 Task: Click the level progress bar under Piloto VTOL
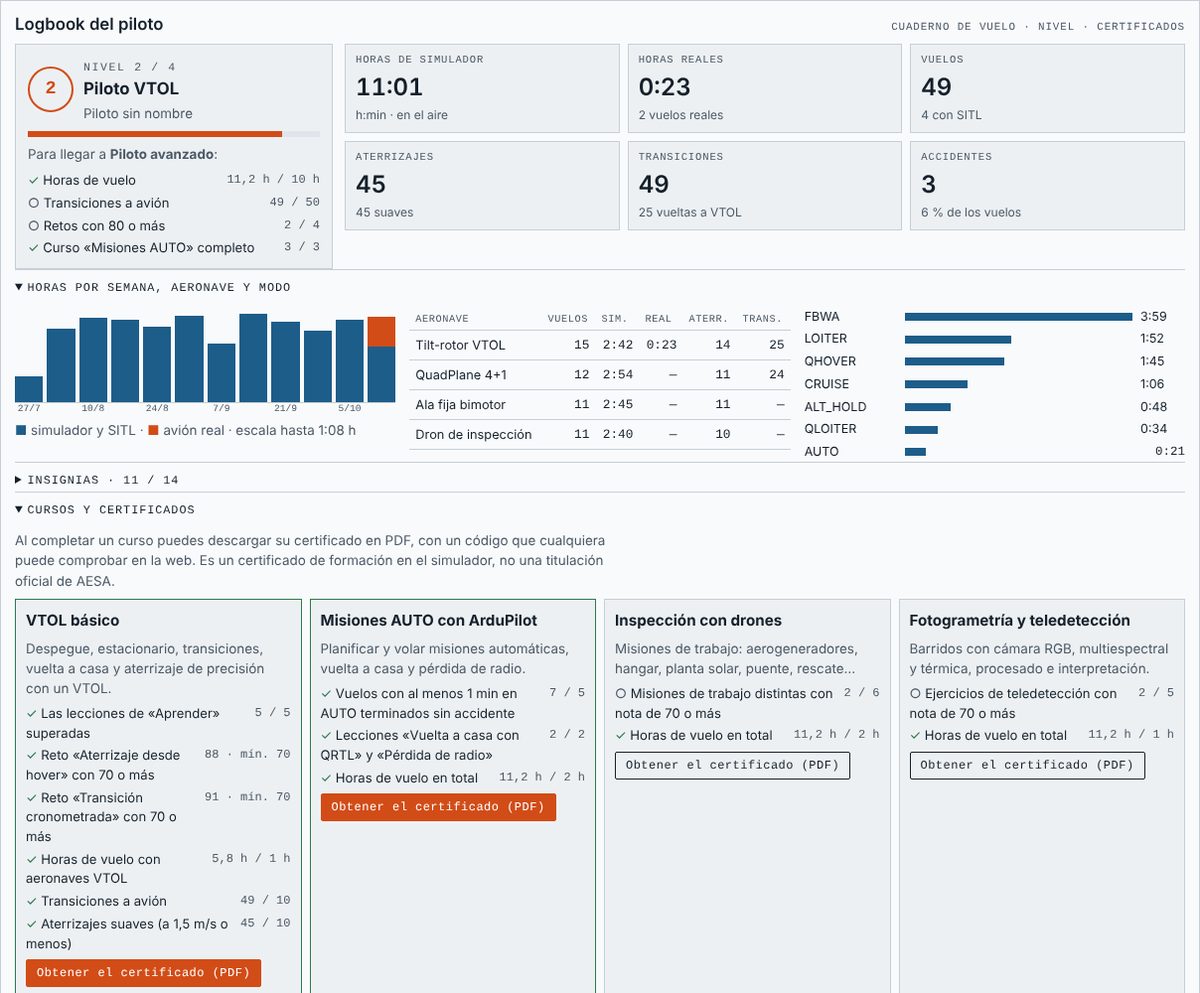pos(174,134)
